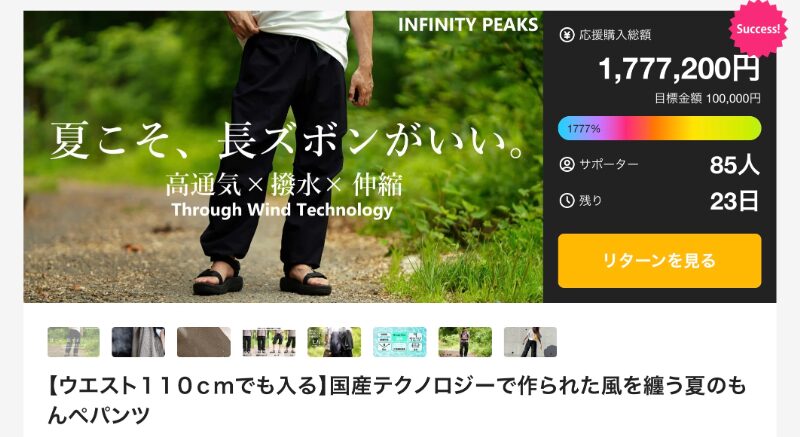Select the seventh thumbnail of hiker on path
The height and width of the screenshot is (437, 800).
465,342
